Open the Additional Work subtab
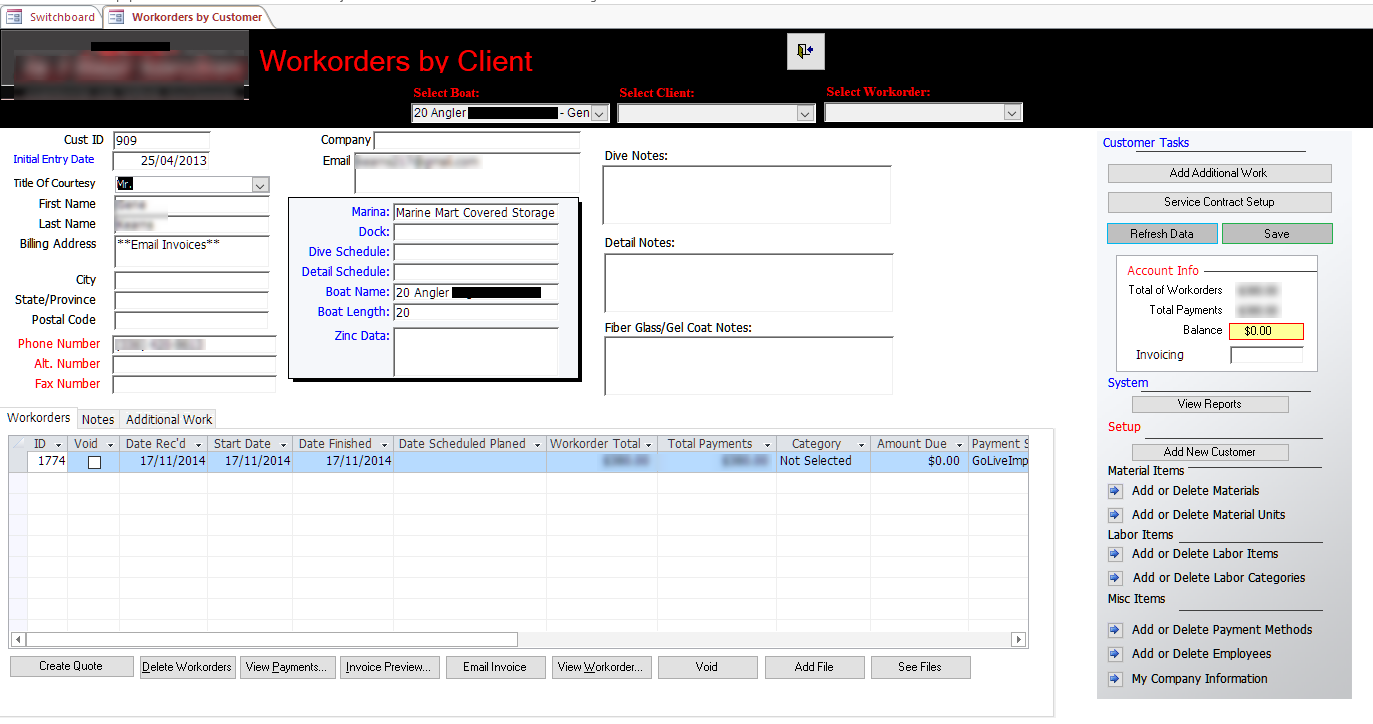 coord(169,420)
